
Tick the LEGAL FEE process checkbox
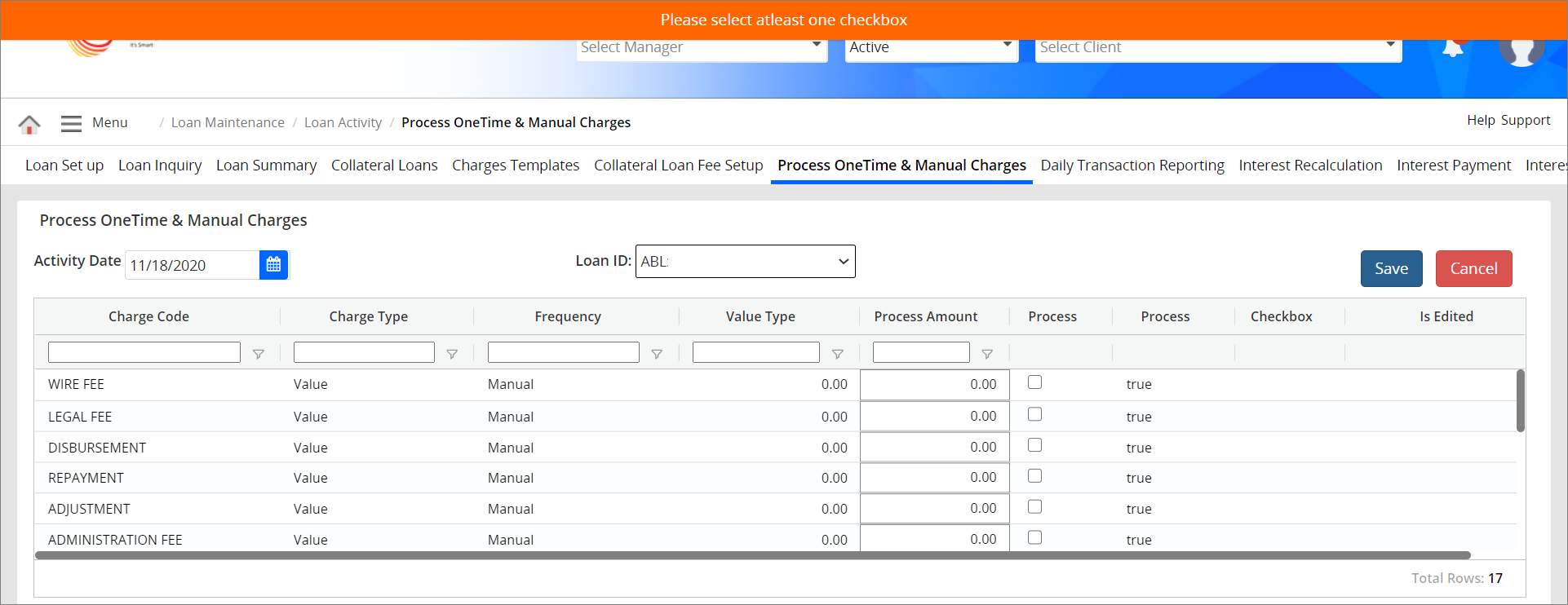tap(1034, 414)
